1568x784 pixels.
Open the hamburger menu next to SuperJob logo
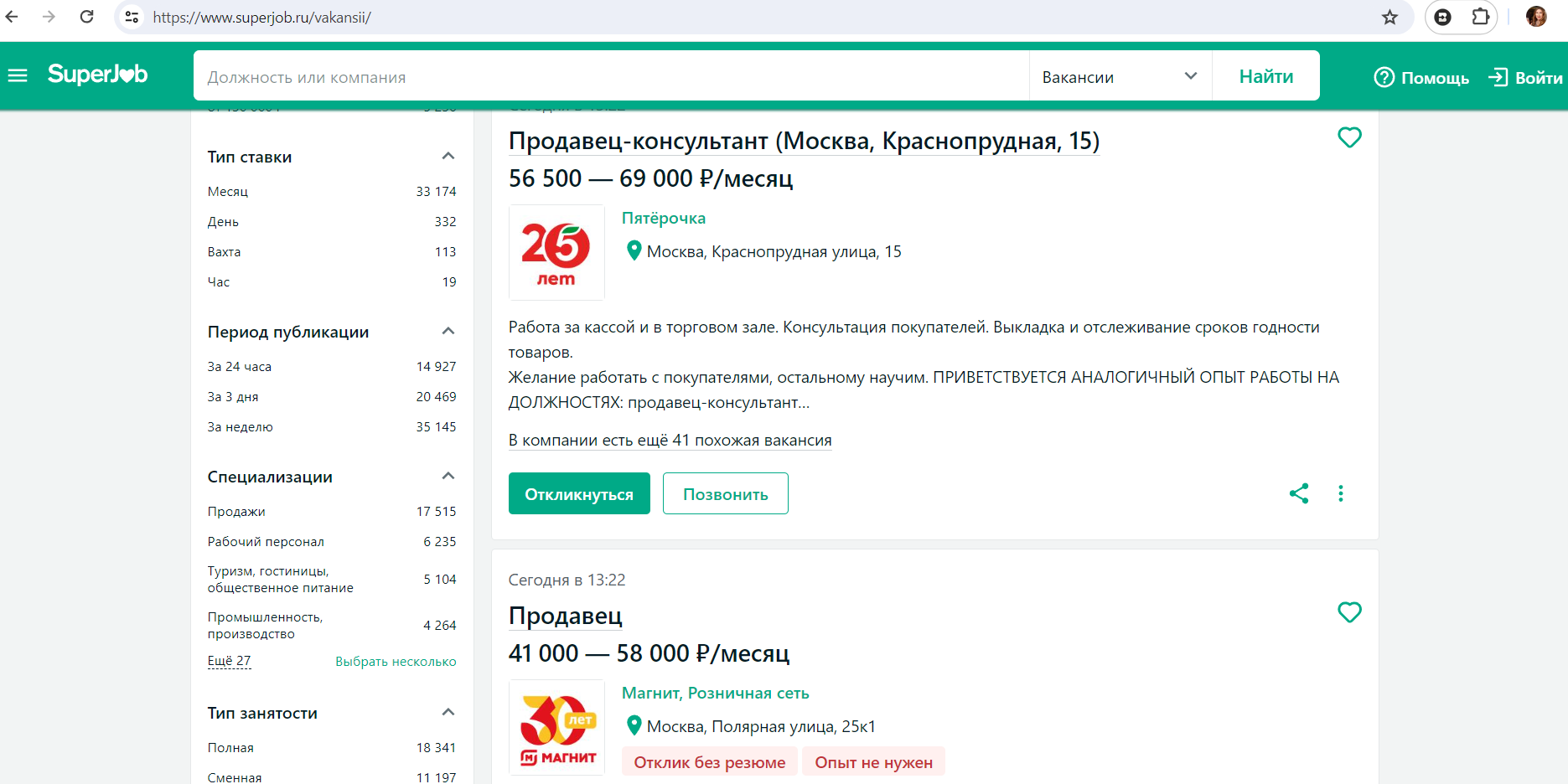click(x=18, y=76)
